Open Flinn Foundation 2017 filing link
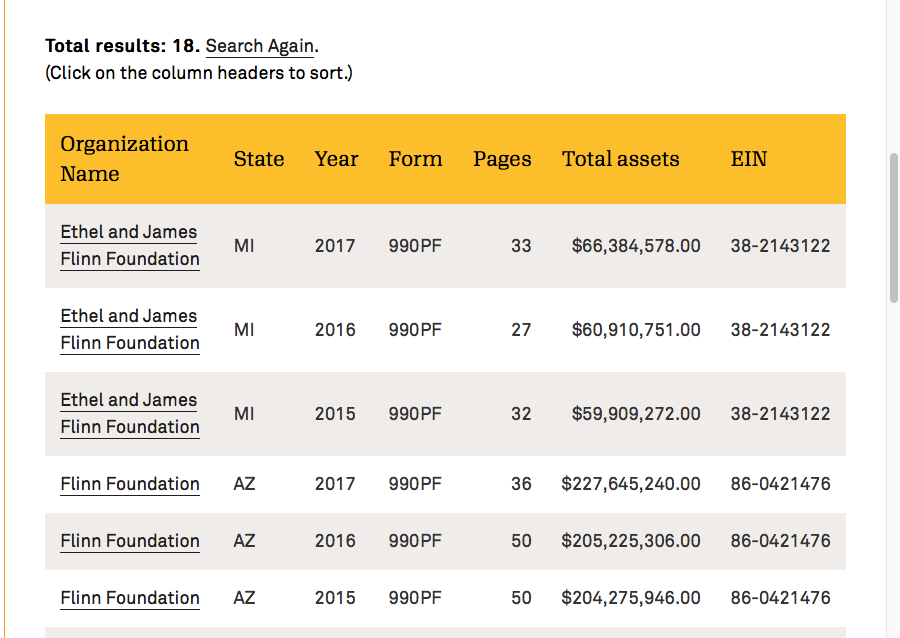 [x=130, y=484]
